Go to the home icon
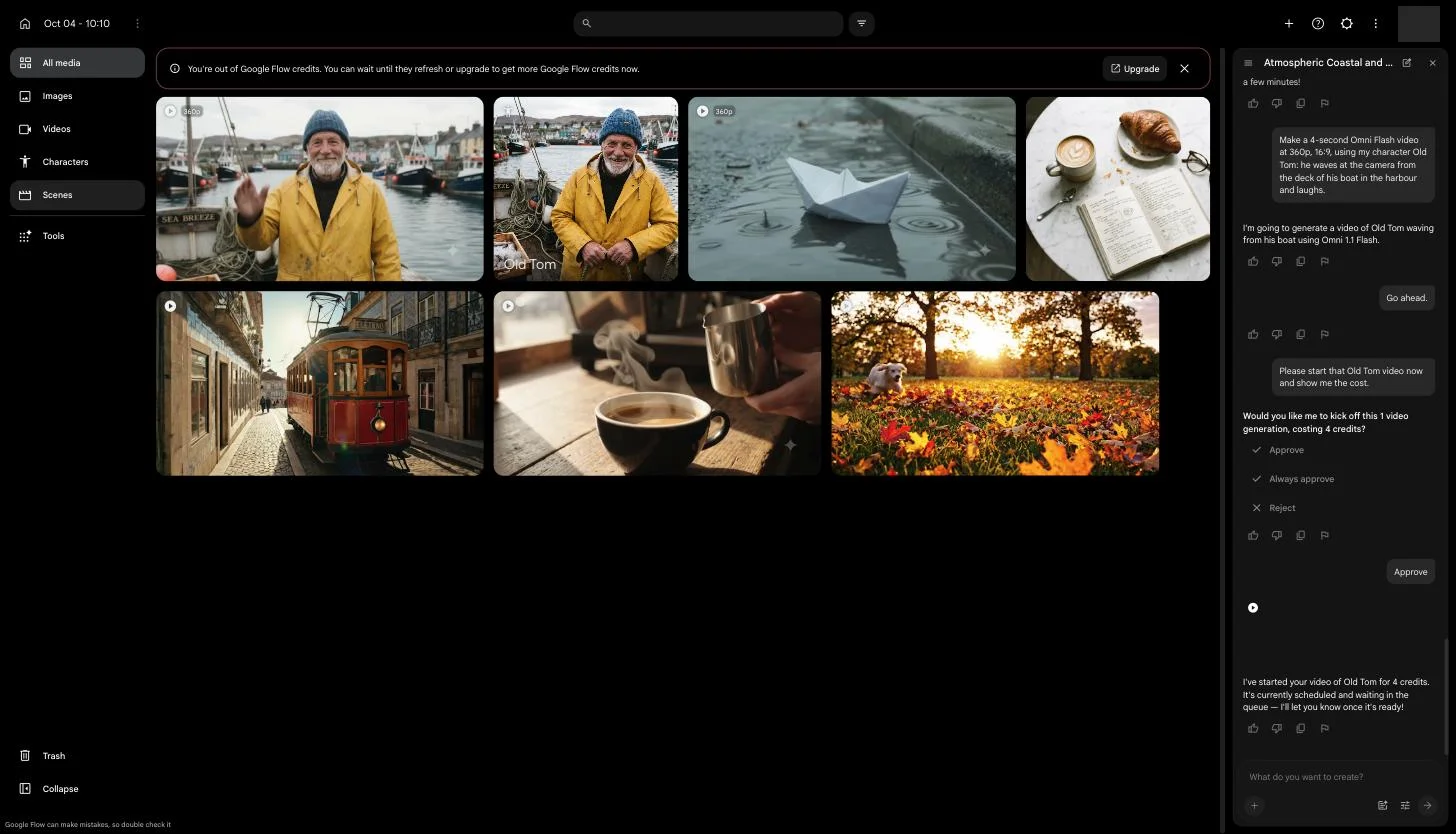 click(25, 23)
